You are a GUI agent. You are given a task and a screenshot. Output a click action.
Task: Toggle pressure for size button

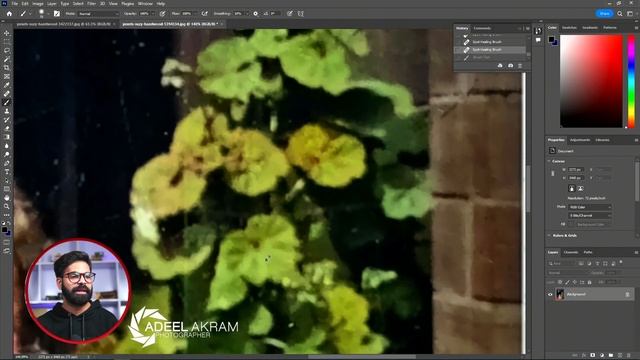[290, 14]
